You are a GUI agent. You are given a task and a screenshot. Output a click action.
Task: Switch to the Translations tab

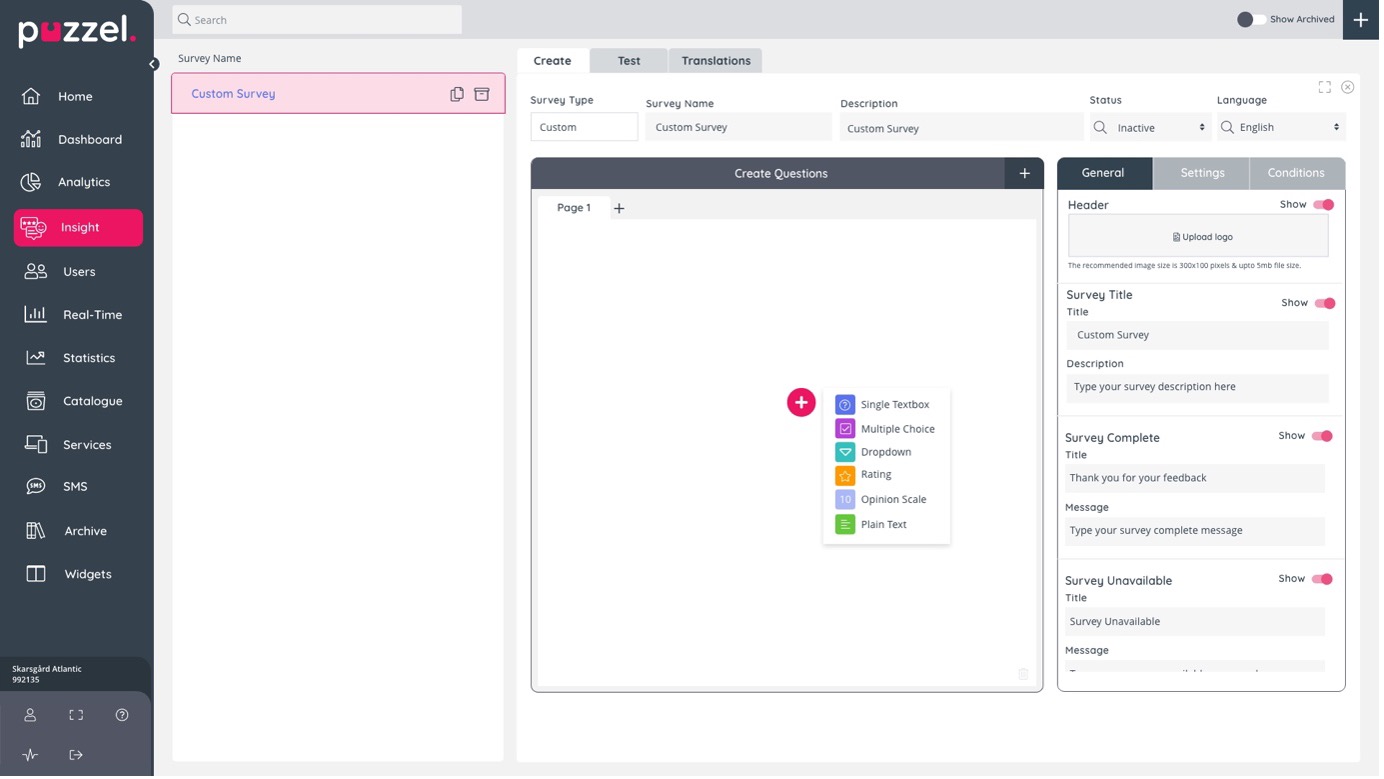pyautogui.click(x=718, y=61)
